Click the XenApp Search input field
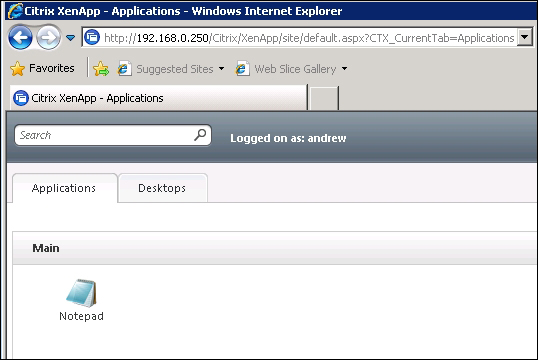Viewport: 538px width, 360px height. (113, 135)
